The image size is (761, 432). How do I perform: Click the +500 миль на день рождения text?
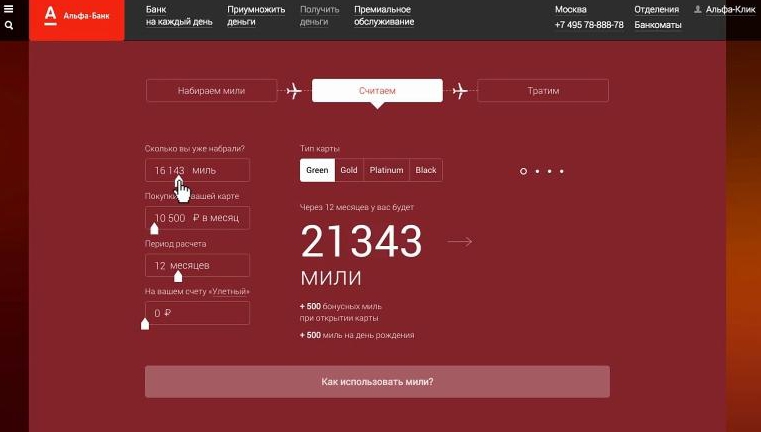[x=357, y=335]
